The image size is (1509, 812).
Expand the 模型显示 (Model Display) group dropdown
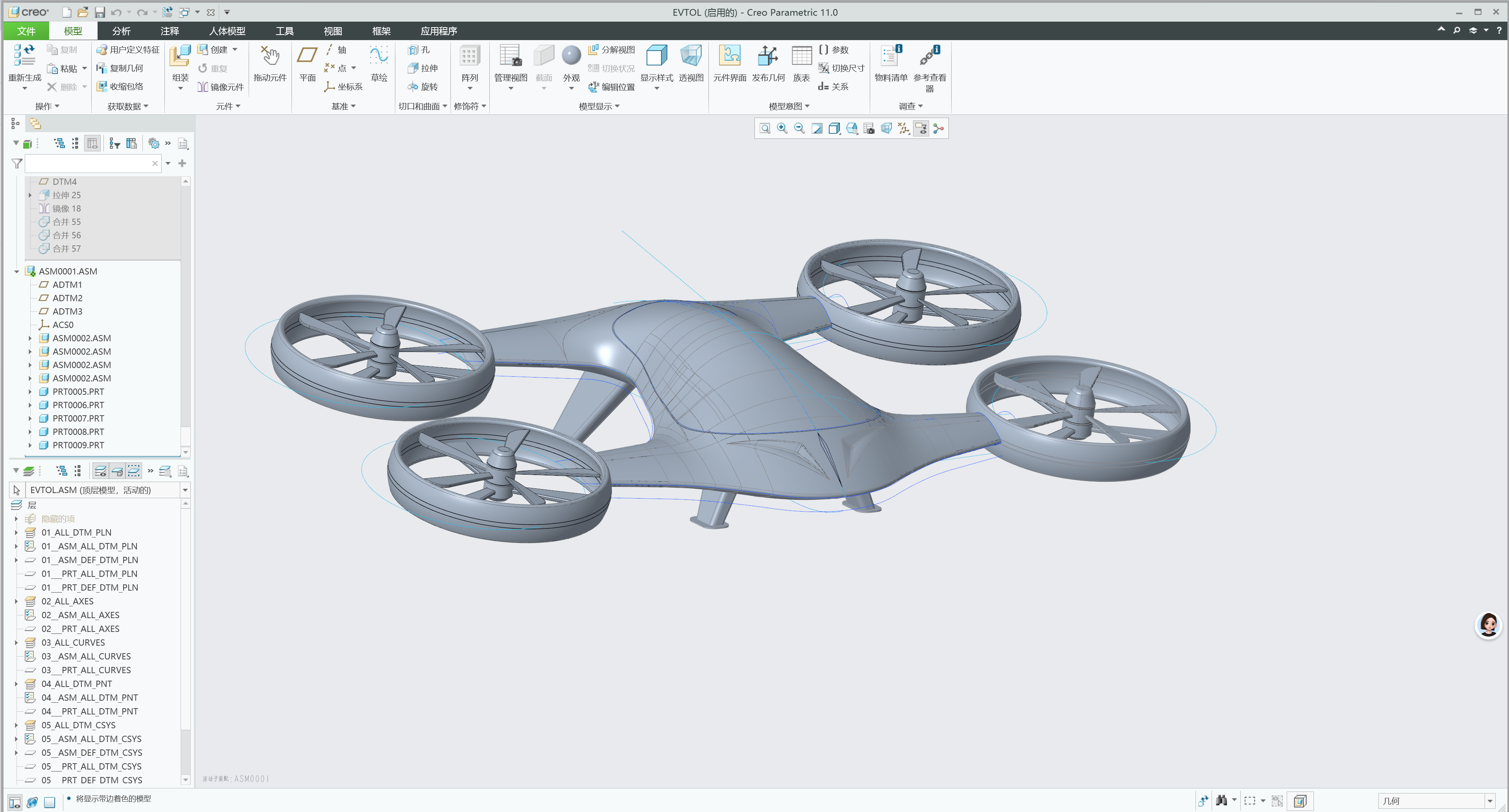point(599,106)
